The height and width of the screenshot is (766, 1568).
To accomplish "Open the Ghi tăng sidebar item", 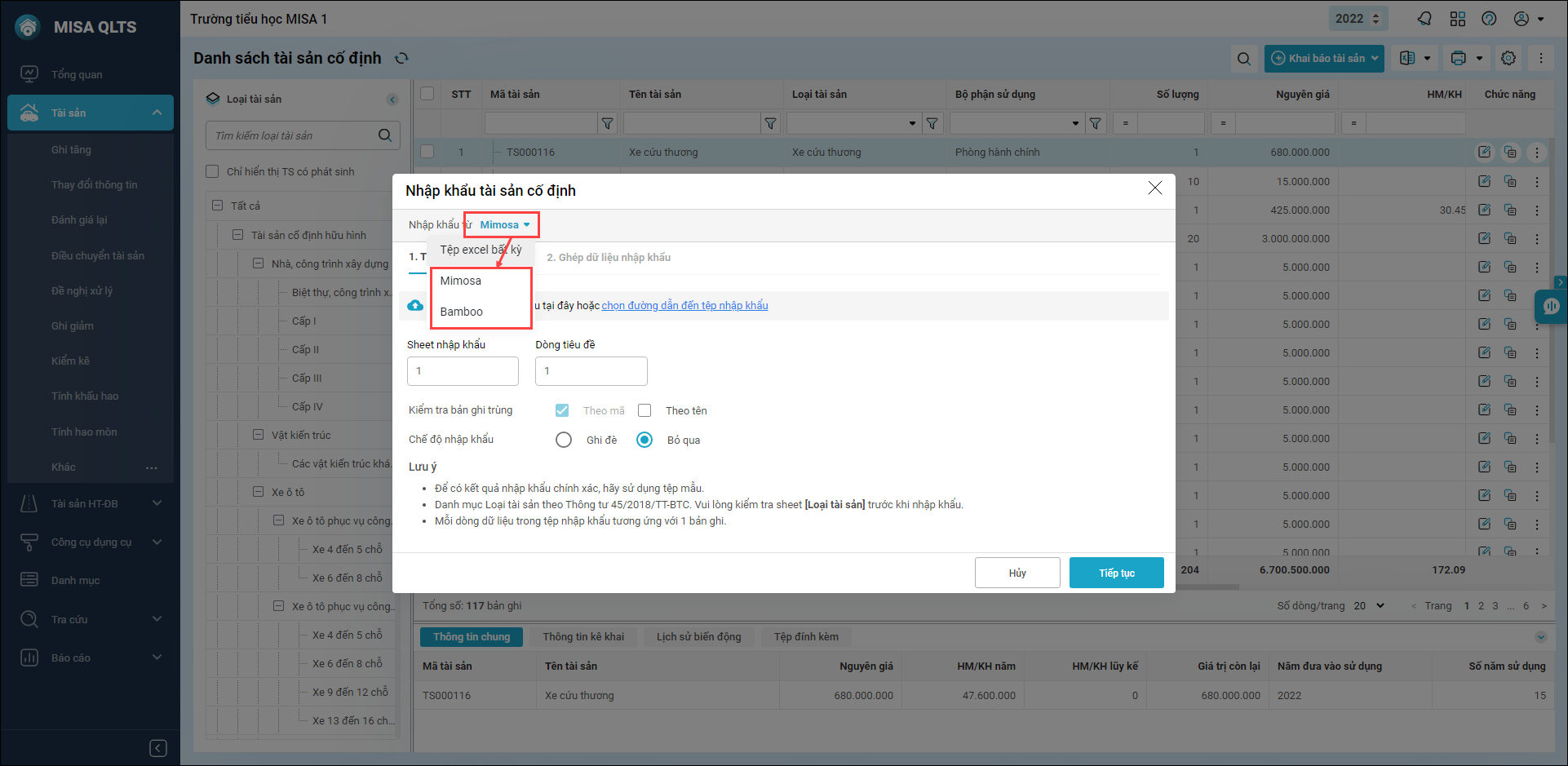I will pyautogui.click(x=71, y=150).
